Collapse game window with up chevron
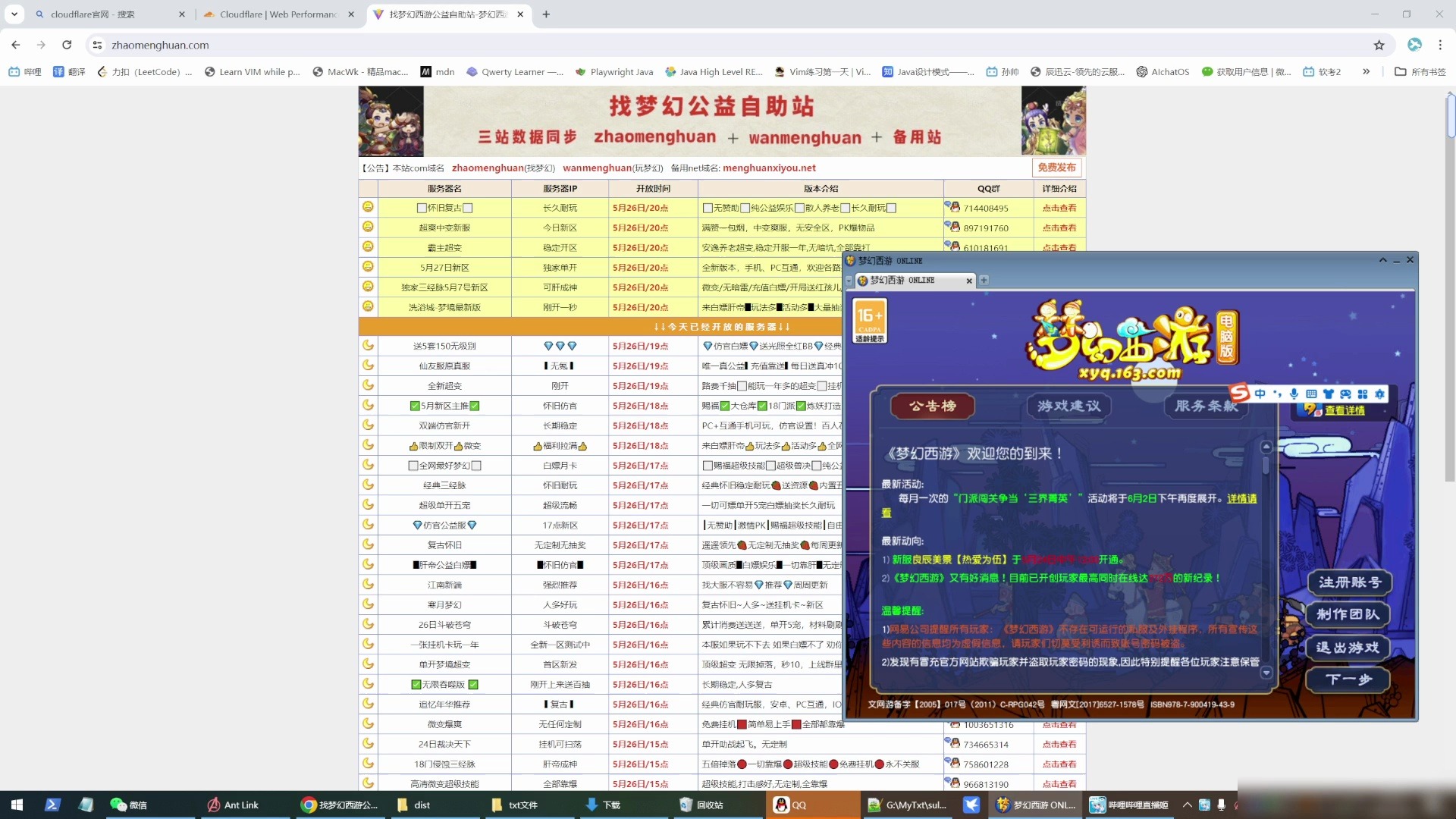Viewport: 1456px width, 819px height. (1382, 260)
